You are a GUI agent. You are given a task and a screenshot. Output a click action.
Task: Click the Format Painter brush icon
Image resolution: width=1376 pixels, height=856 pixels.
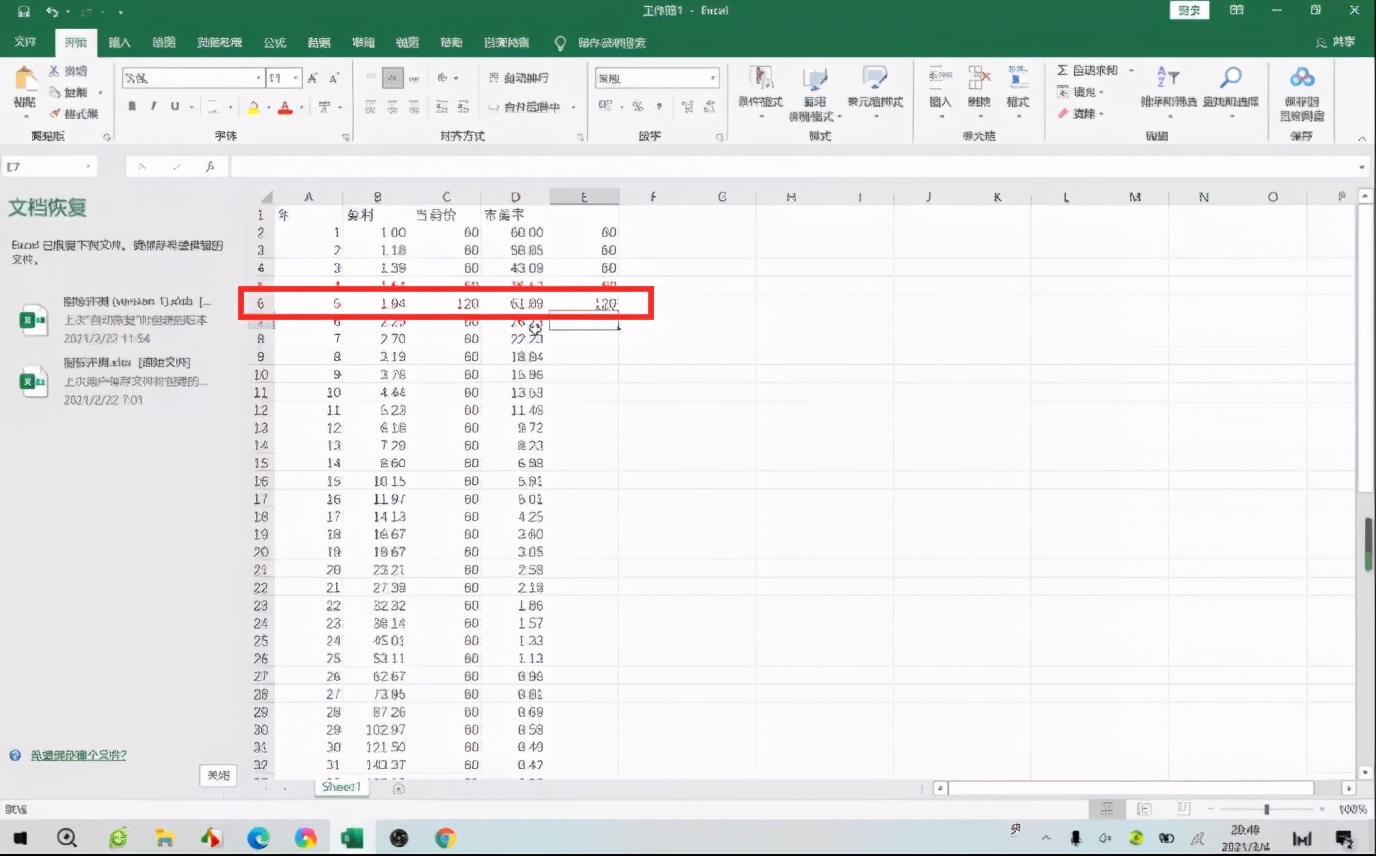click(x=55, y=114)
